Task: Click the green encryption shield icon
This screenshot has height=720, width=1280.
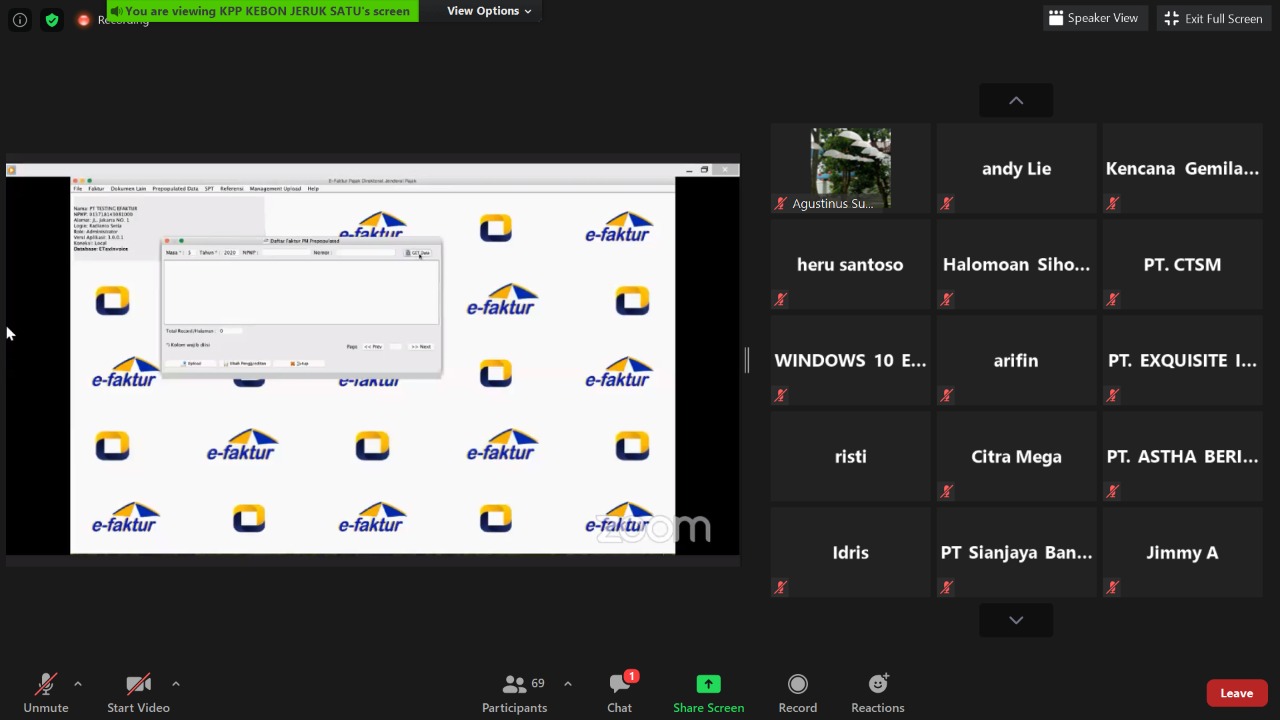Action: 52,19
